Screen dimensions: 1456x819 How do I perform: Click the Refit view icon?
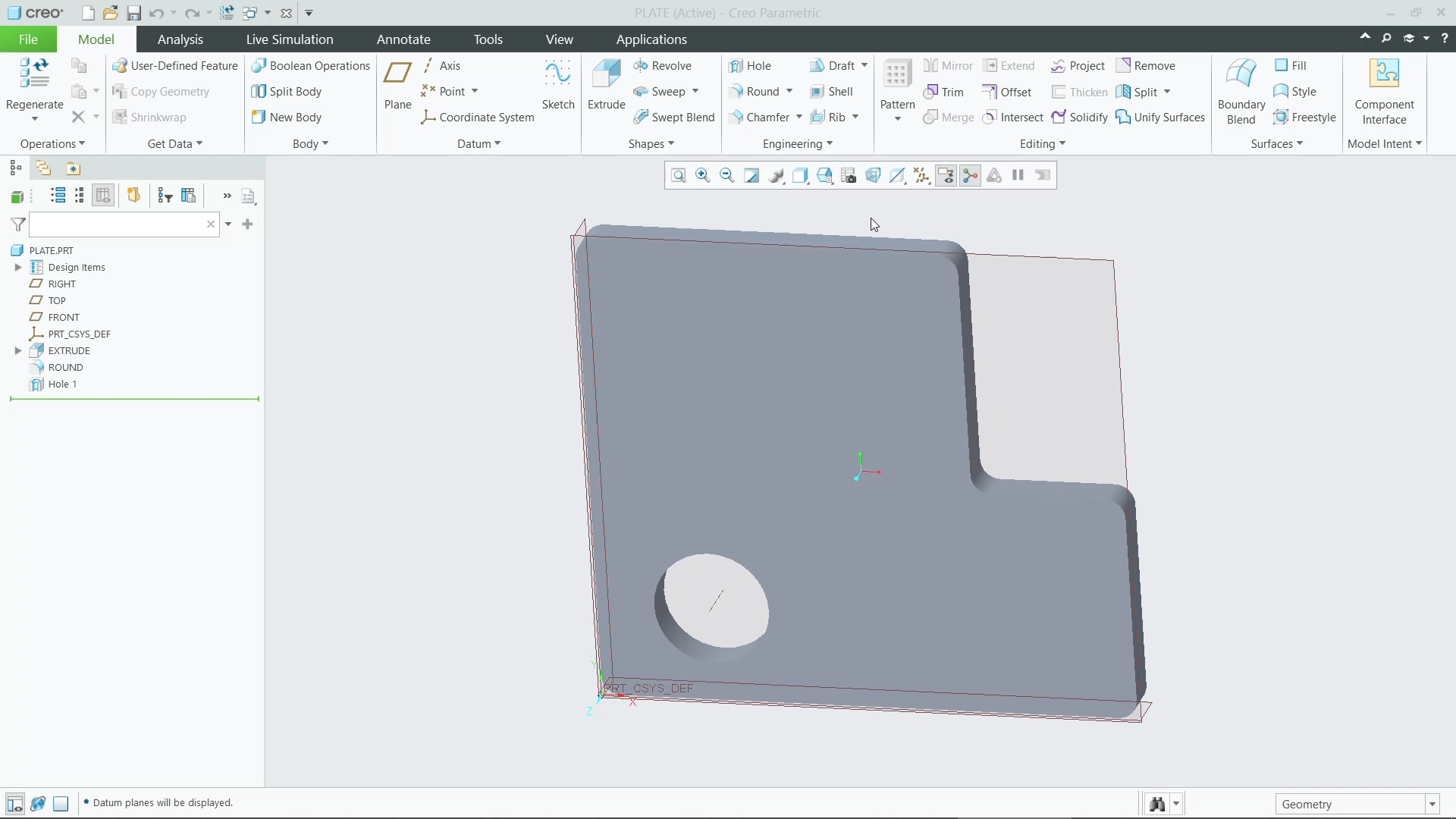pyautogui.click(x=679, y=176)
